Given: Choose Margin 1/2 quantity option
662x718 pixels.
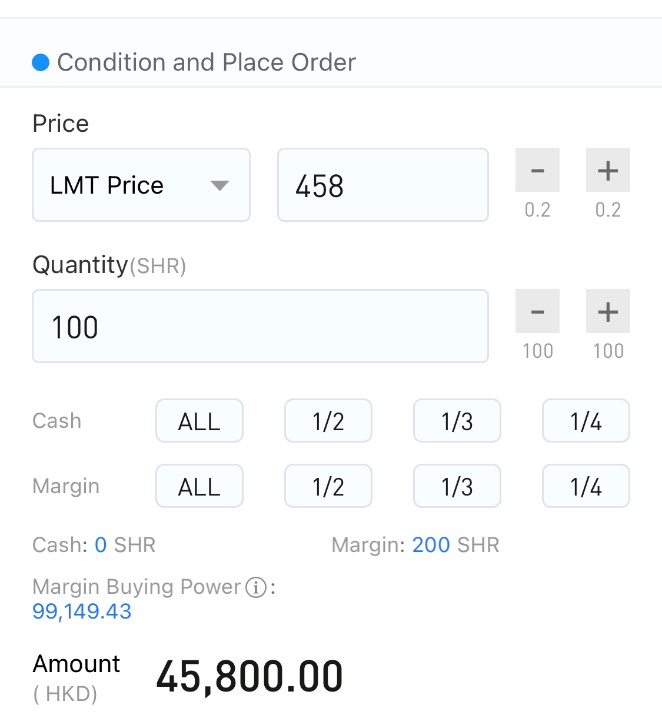Looking at the screenshot, I should pyautogui.click(x=328, y=486).
